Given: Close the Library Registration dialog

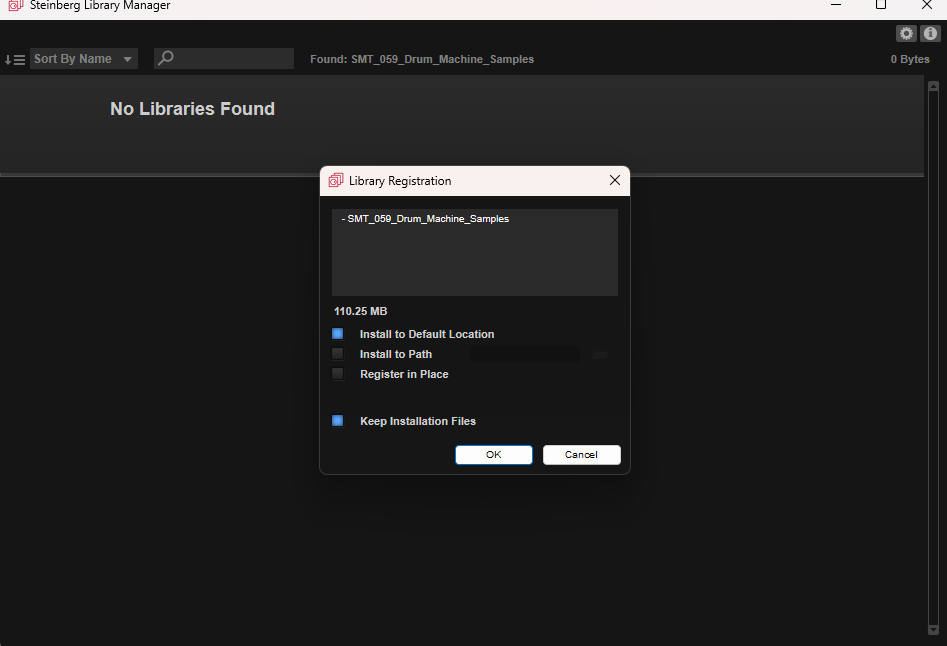Looking at the screenshot, I should [615, 181].
